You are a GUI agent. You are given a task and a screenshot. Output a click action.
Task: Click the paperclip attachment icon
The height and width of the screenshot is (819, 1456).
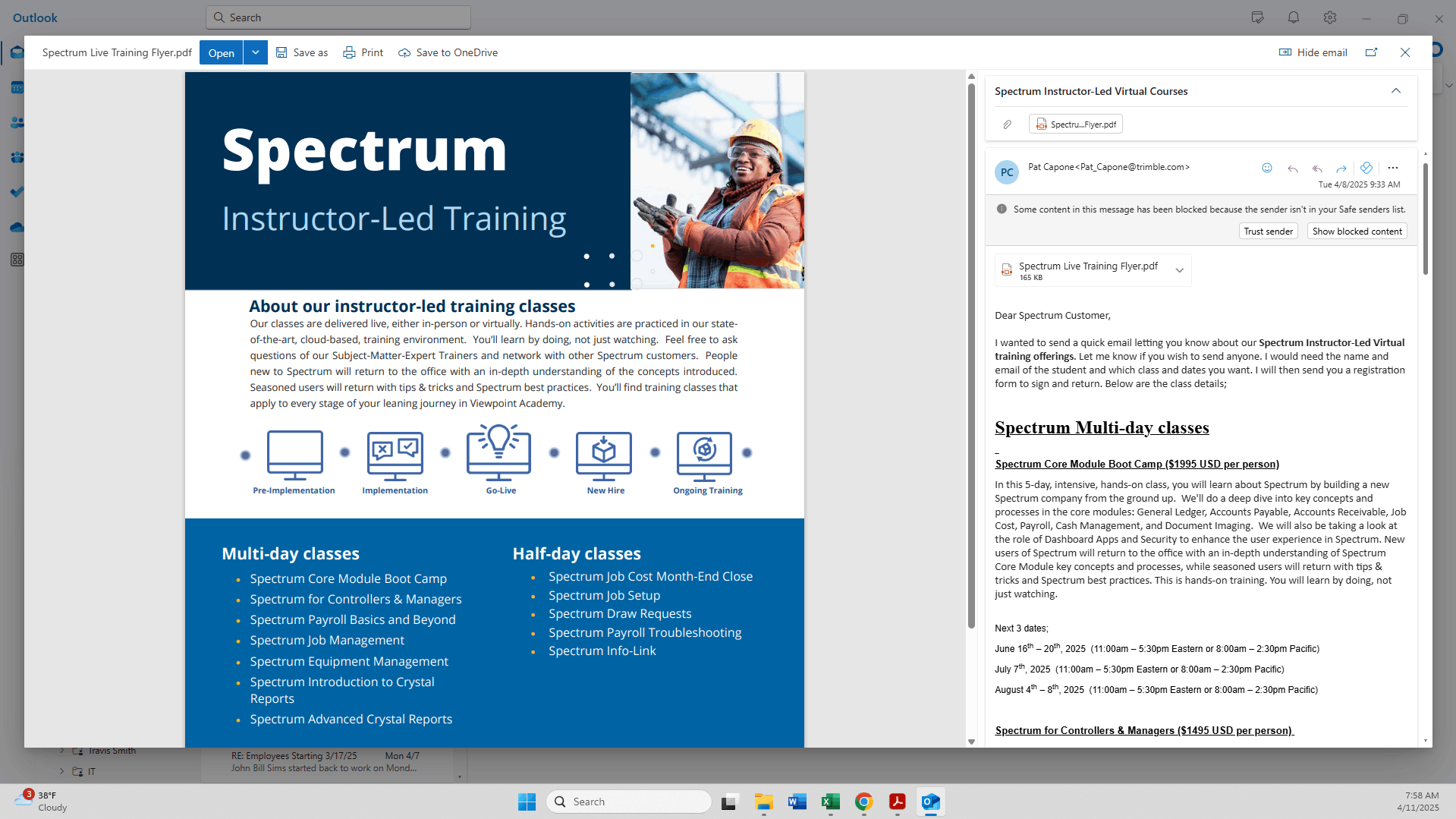point(1007,124)
